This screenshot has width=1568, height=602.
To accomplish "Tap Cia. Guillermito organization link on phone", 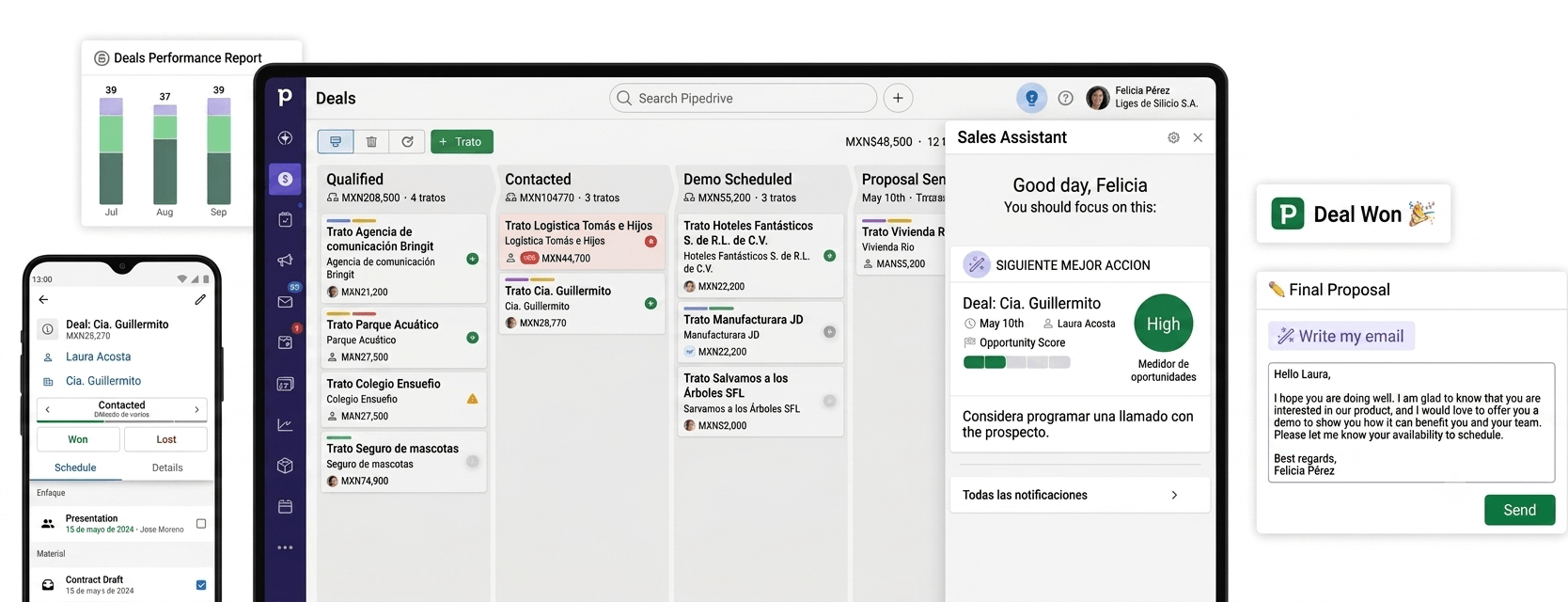I will tap(103, 381).
